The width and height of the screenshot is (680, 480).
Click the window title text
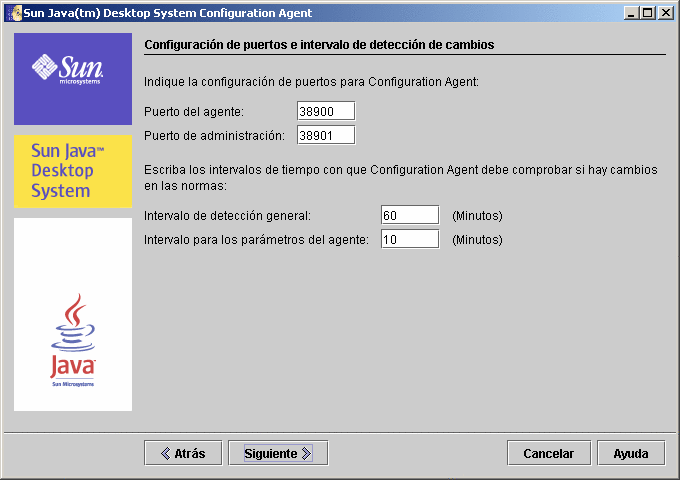pos(167,13)
